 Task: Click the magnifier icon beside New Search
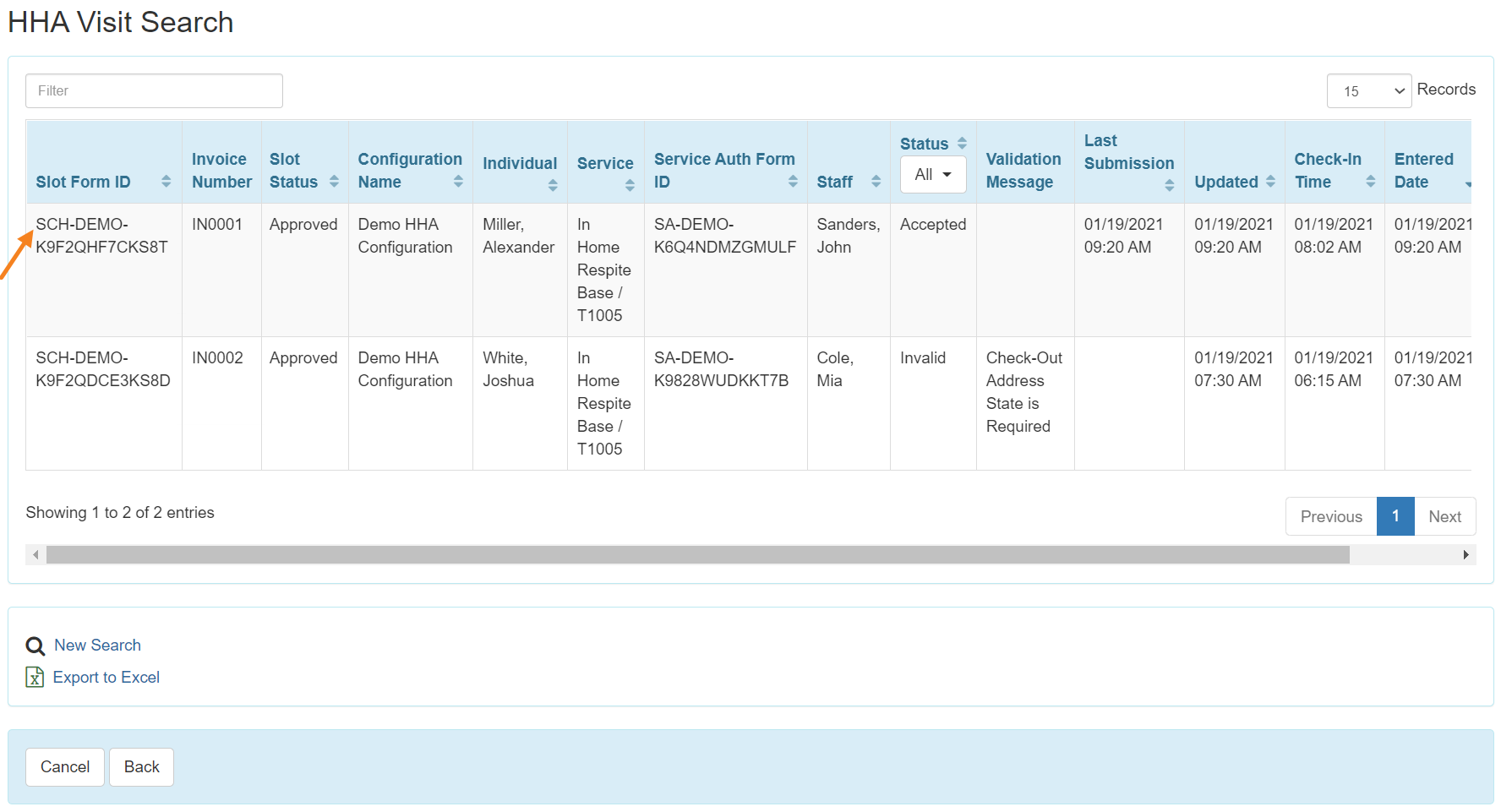pos(35,646)
